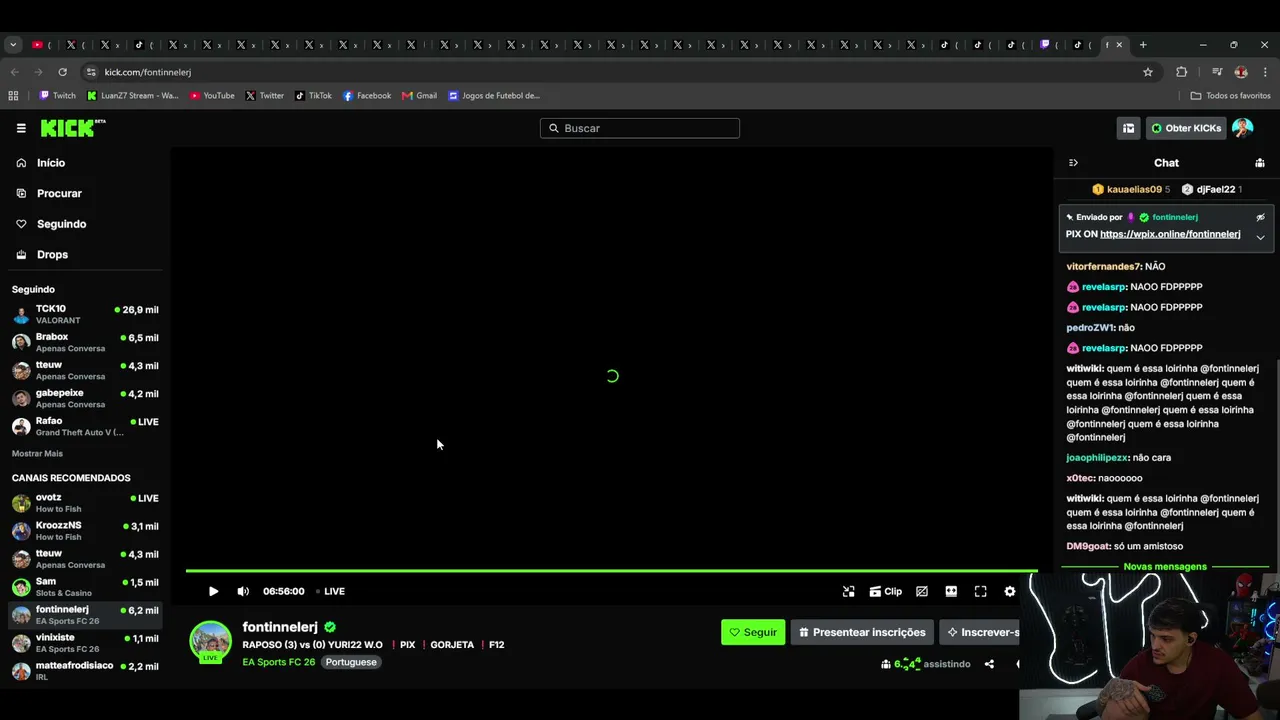Open fontinnelerj channel avatar
This screenshot has width=1280, height=720.
pos(211,642)
